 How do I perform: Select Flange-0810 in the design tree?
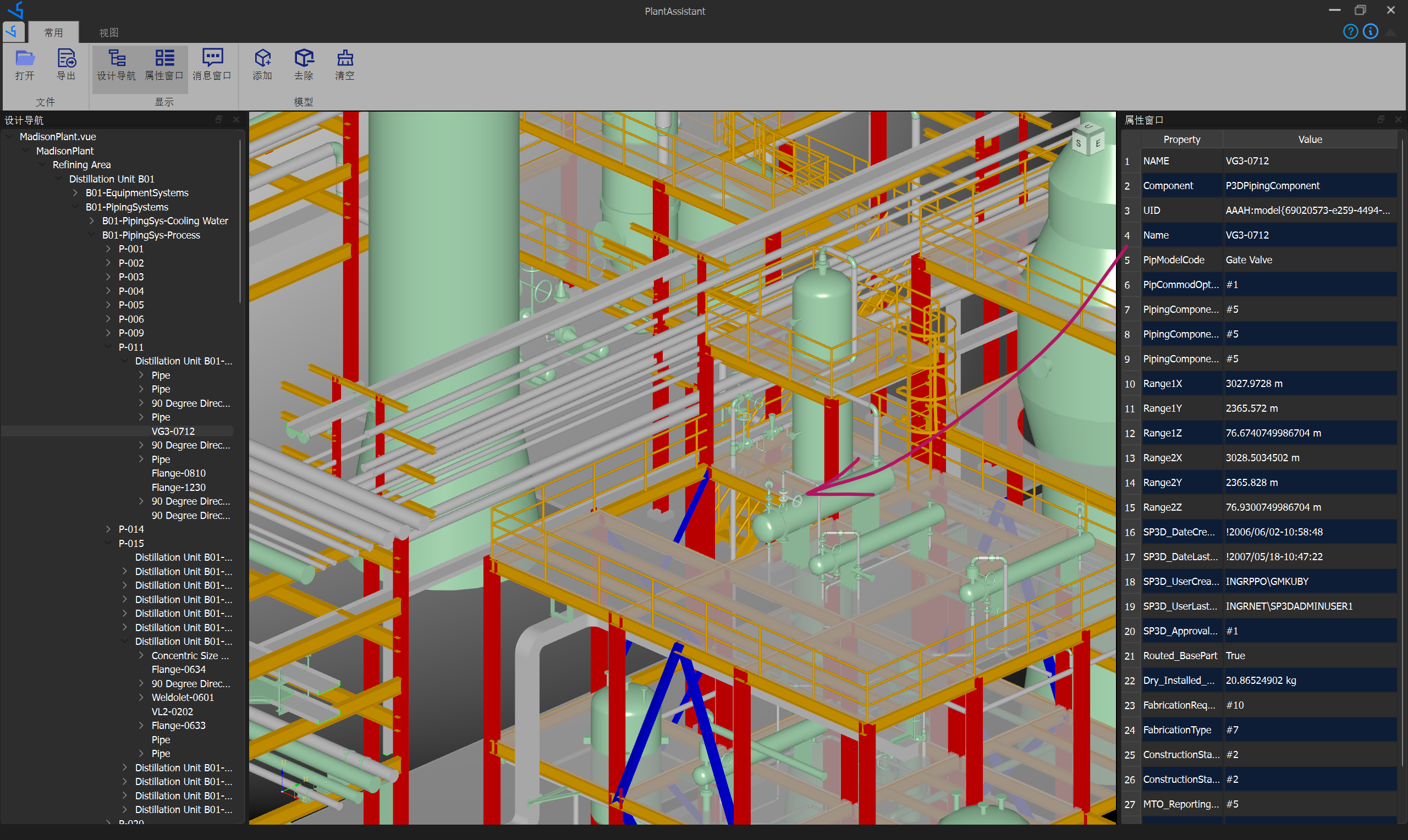(178, 473)
